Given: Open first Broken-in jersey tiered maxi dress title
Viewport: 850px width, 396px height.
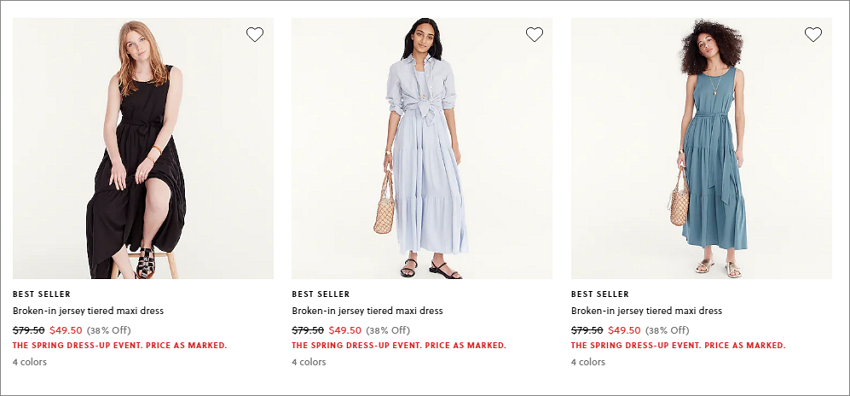Looking at the screenshot, I should (x=88, y=311).
